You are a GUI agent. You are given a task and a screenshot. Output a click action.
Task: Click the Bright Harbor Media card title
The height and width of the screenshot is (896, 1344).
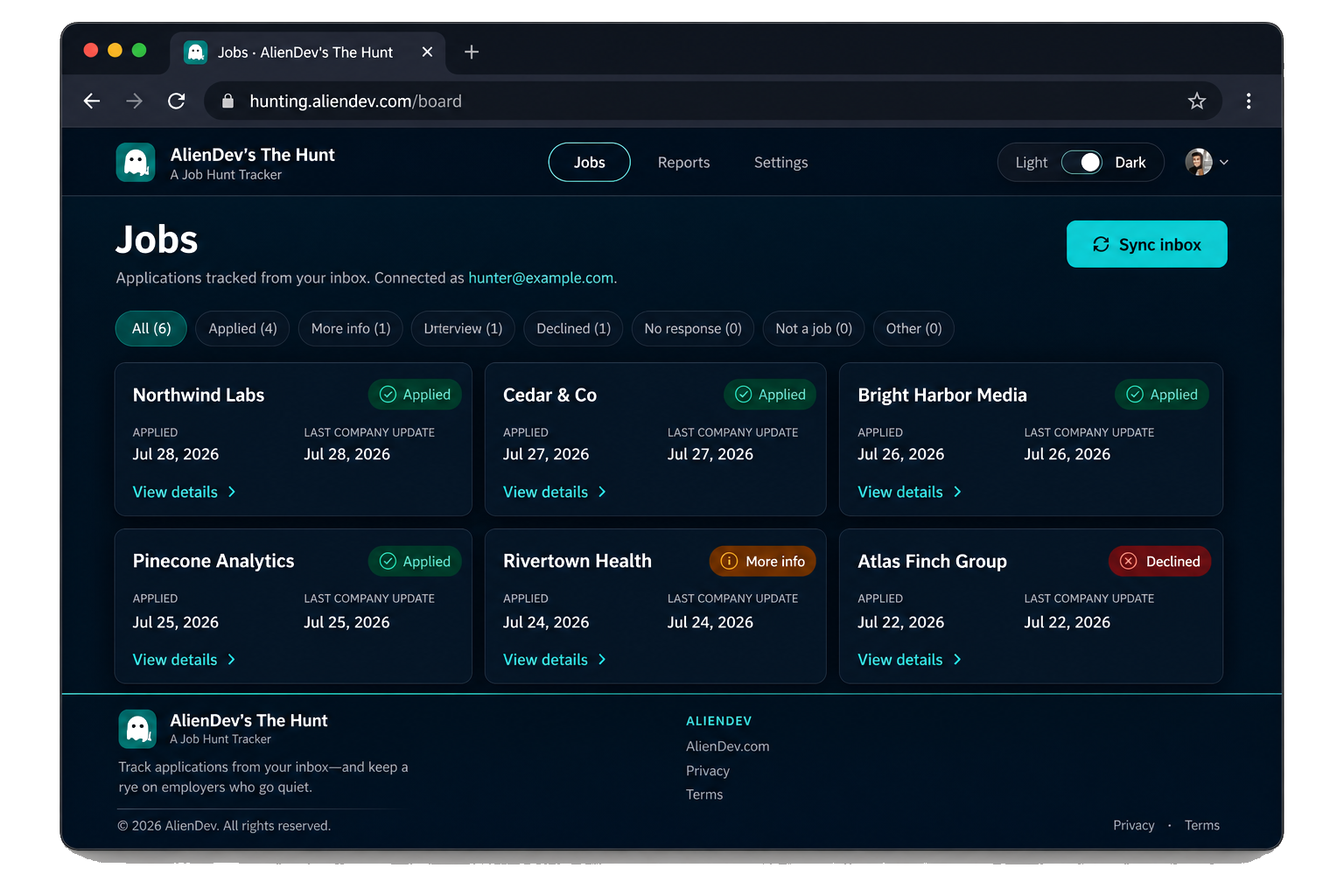[942, 395]
